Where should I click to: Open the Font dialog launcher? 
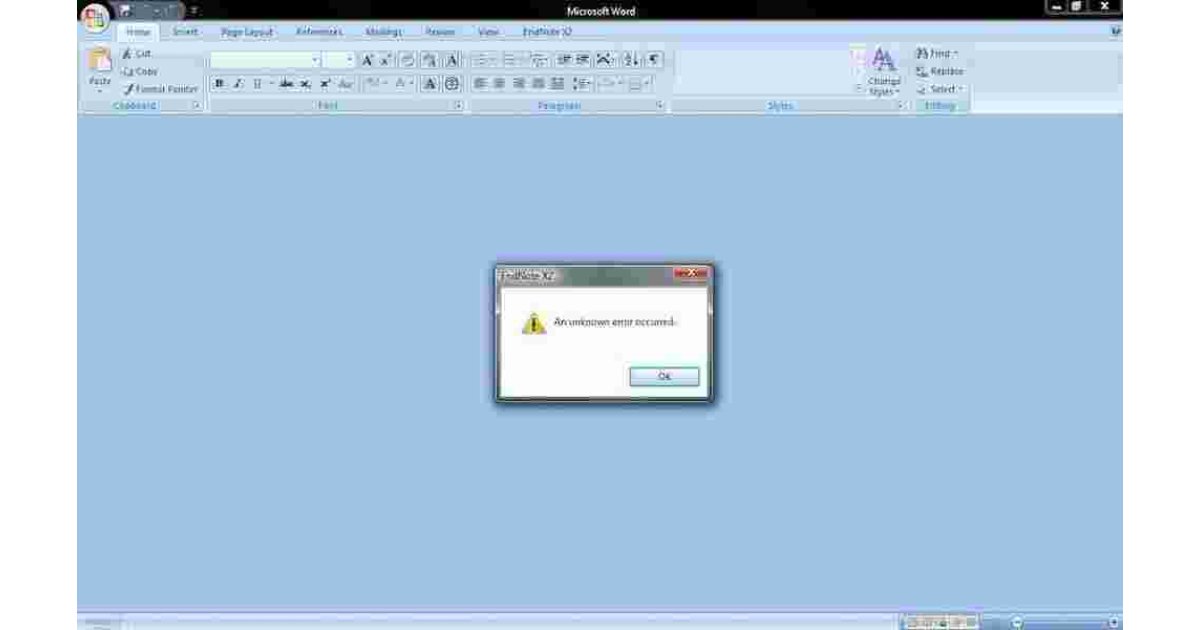pyautogui.click(x=458, y=105)
